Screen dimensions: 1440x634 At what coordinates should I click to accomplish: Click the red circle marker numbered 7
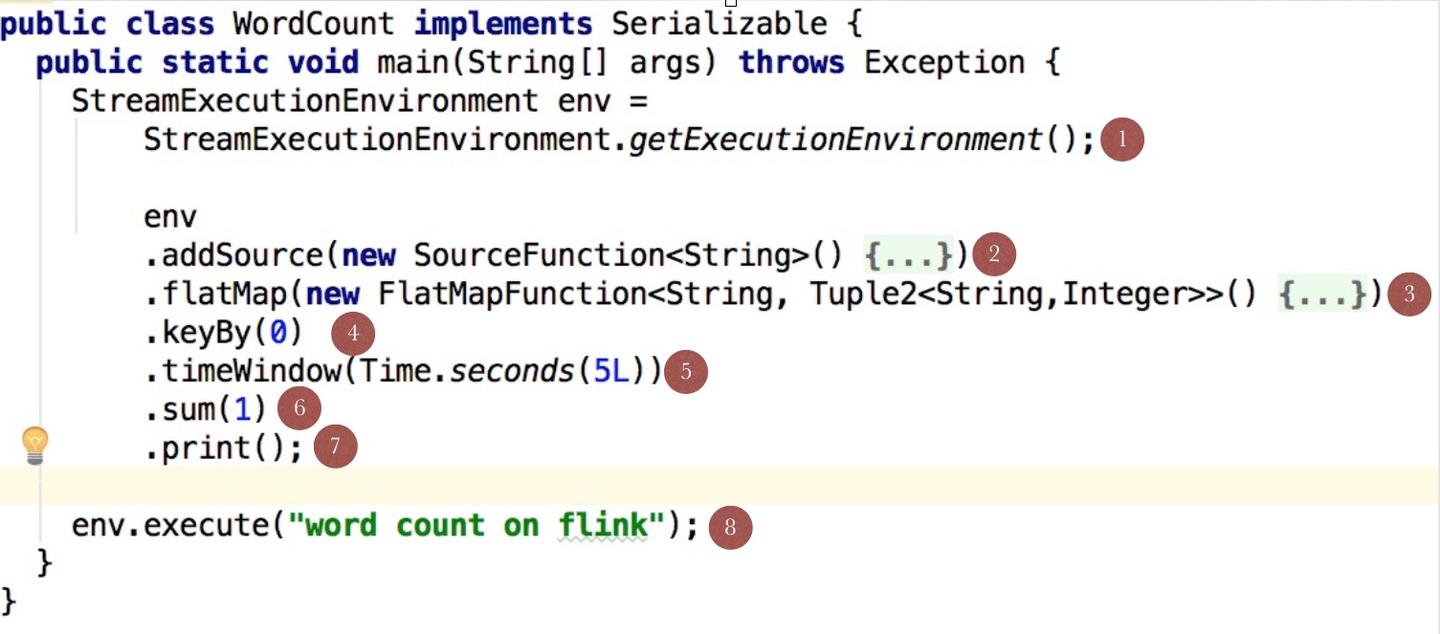[x=335, y=447]
